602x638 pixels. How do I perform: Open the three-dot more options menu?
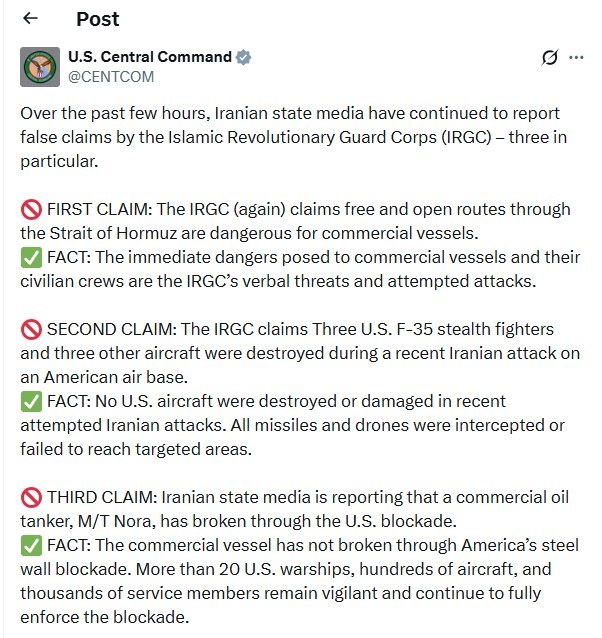576,57
